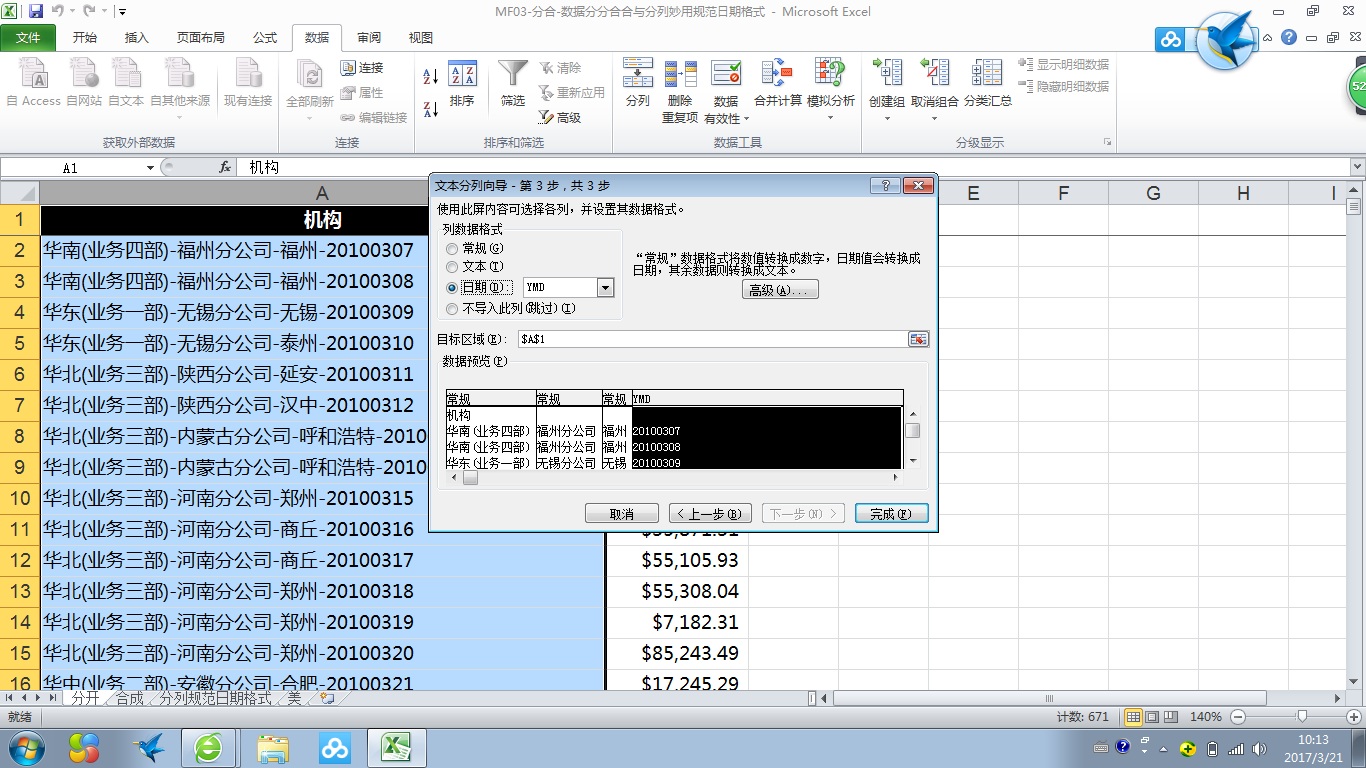Select the 文本(T) radio button

click(452, 267)
